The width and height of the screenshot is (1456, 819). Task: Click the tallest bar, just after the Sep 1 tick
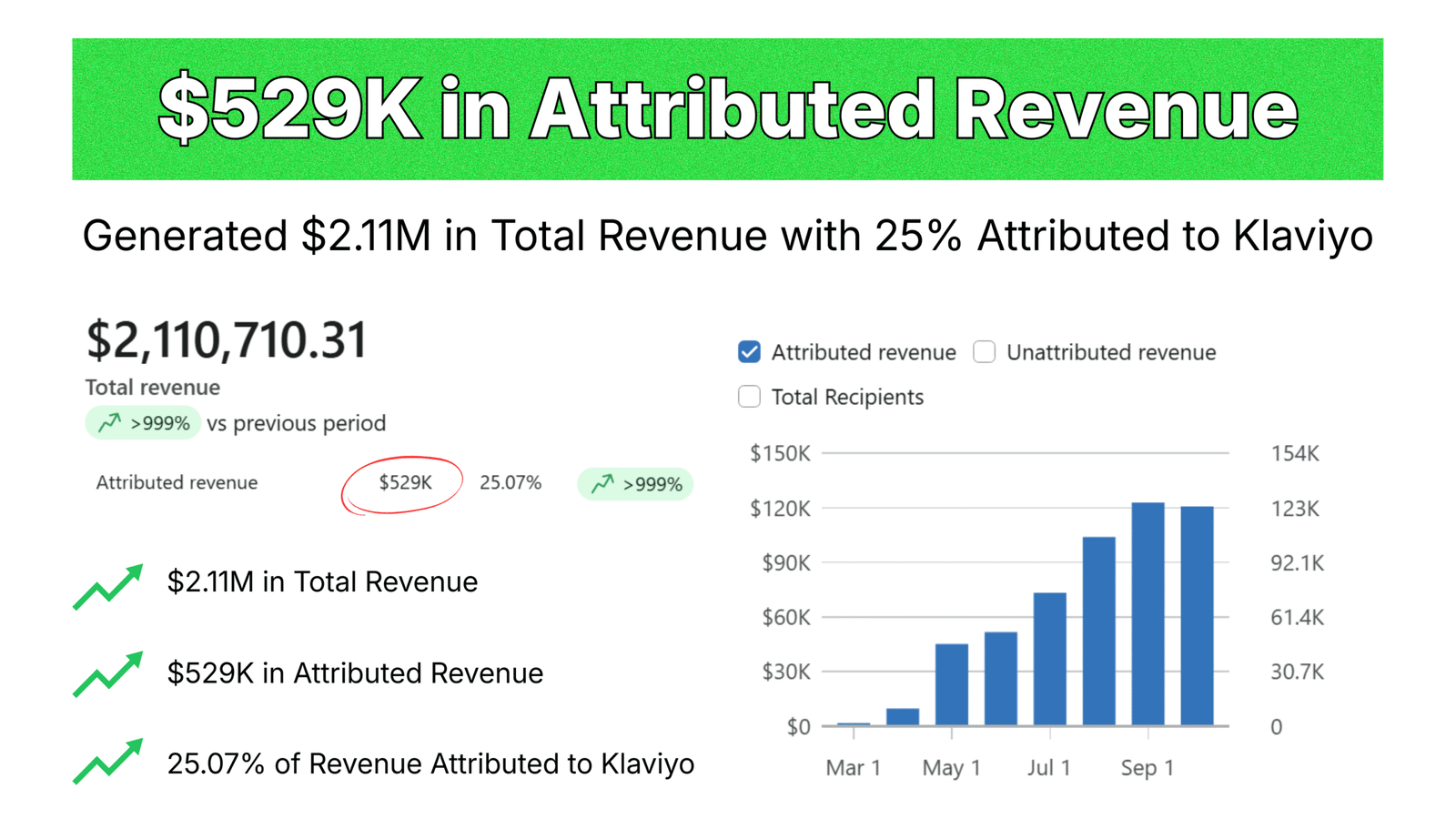point(1148,614)
